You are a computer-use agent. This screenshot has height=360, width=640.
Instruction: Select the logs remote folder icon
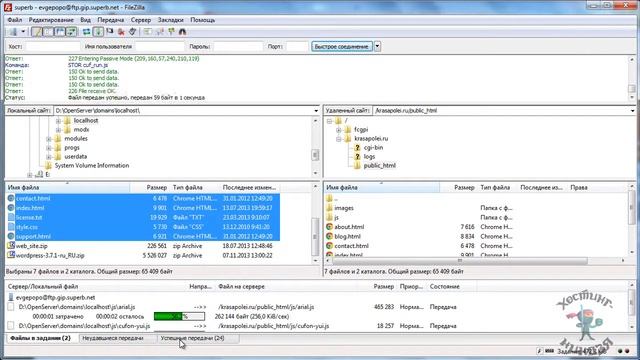click(x=357, y=156)
